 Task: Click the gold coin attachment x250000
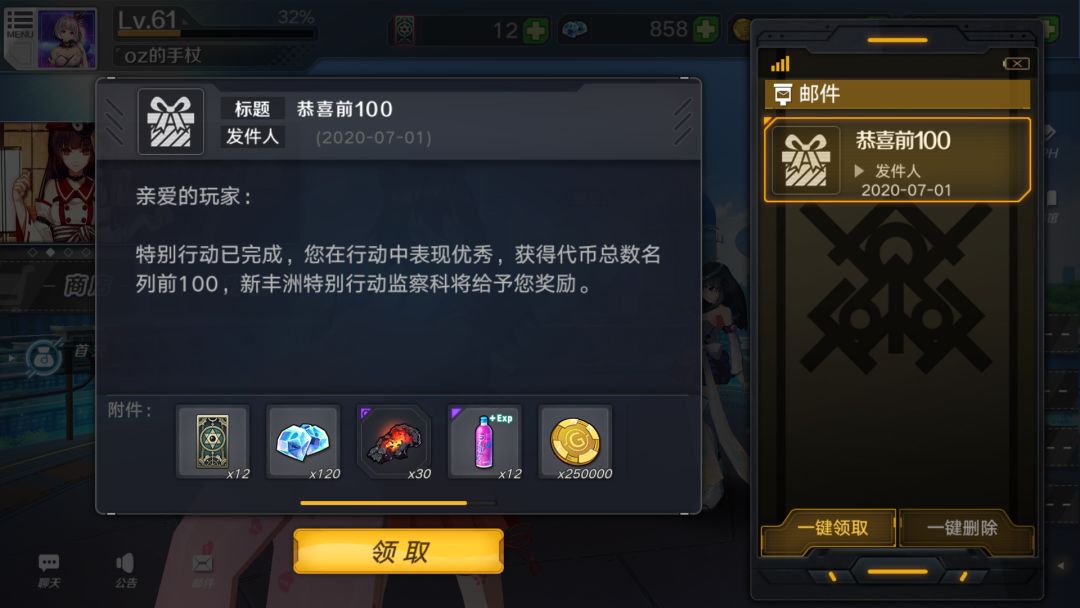click(575, 441)
